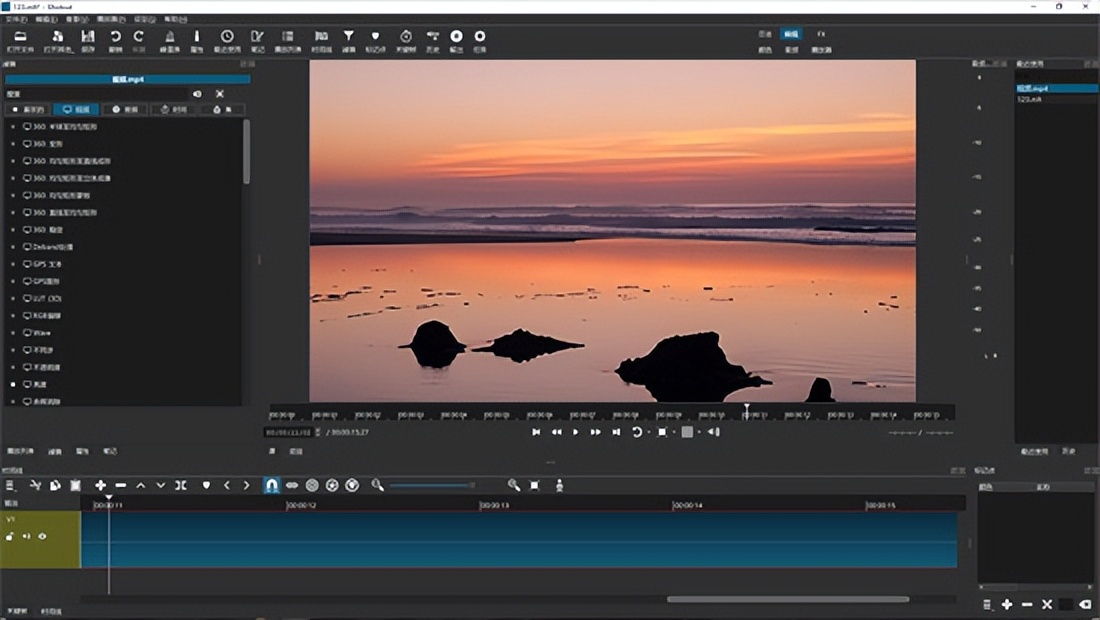Open Keyframes via the stopwatch toolbar icon

pyautogui.click(x=405, y=37)
